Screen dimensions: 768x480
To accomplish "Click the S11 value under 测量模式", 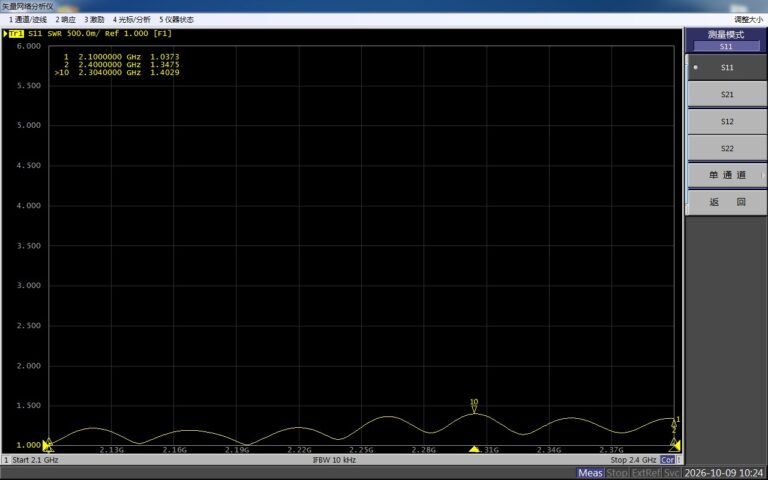I will click(726, 47).
